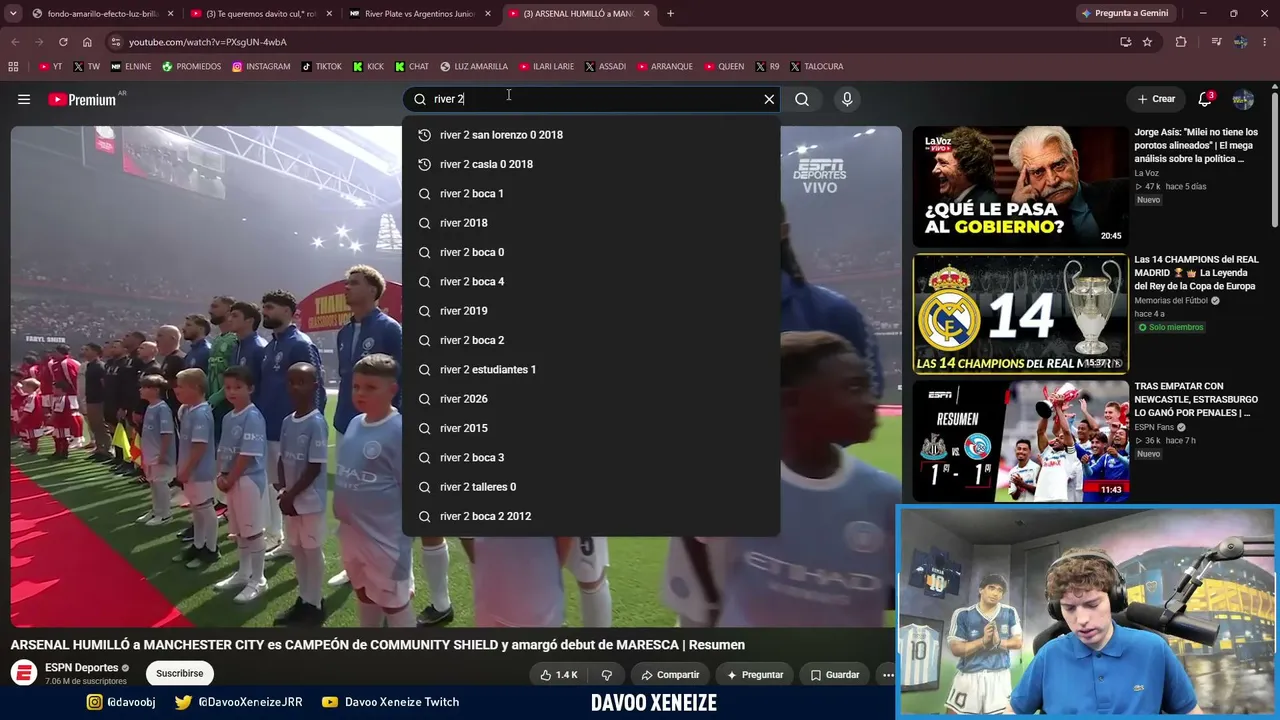Reload the page in browser
This screenshot has width=1280, height=720.
coord(63,42)
